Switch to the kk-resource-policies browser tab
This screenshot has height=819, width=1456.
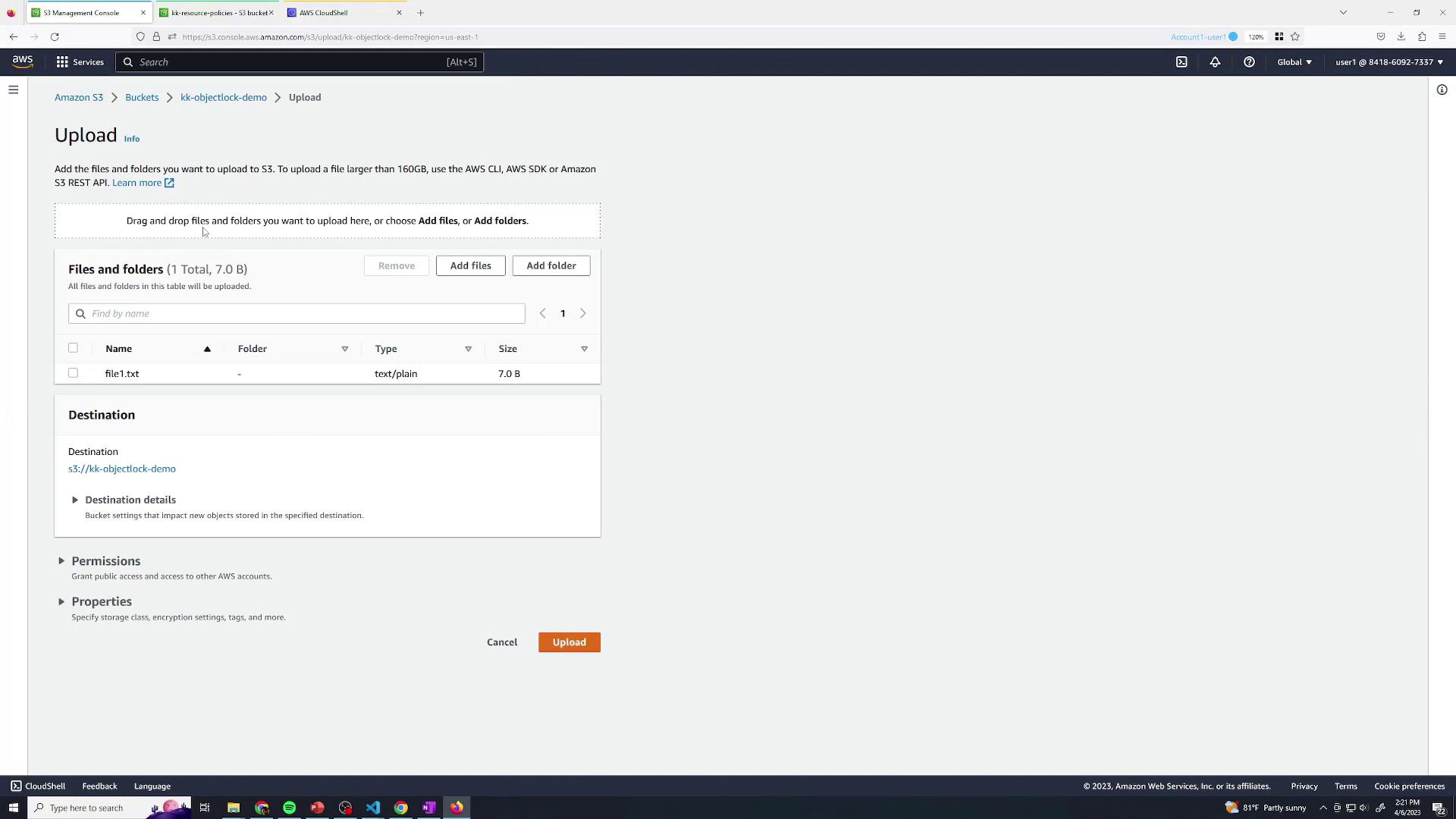pos(217,13)
